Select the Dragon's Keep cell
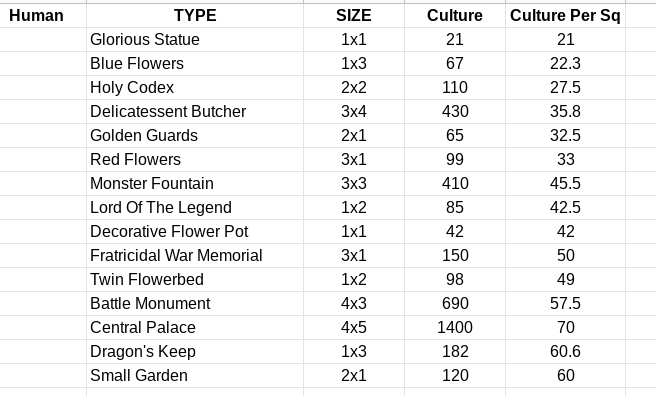This screenshot has height=396, width=656. tap(195, 351)
